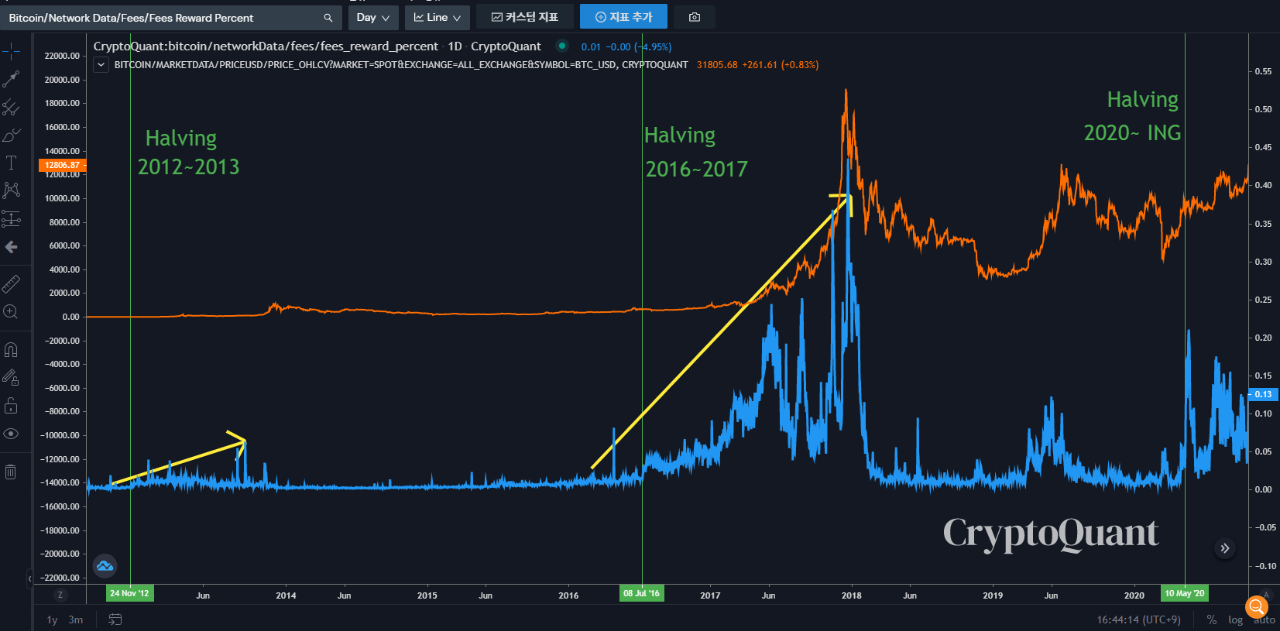Open the Day timeframe dropdown
1280x631 pixels.
point(372,16)
